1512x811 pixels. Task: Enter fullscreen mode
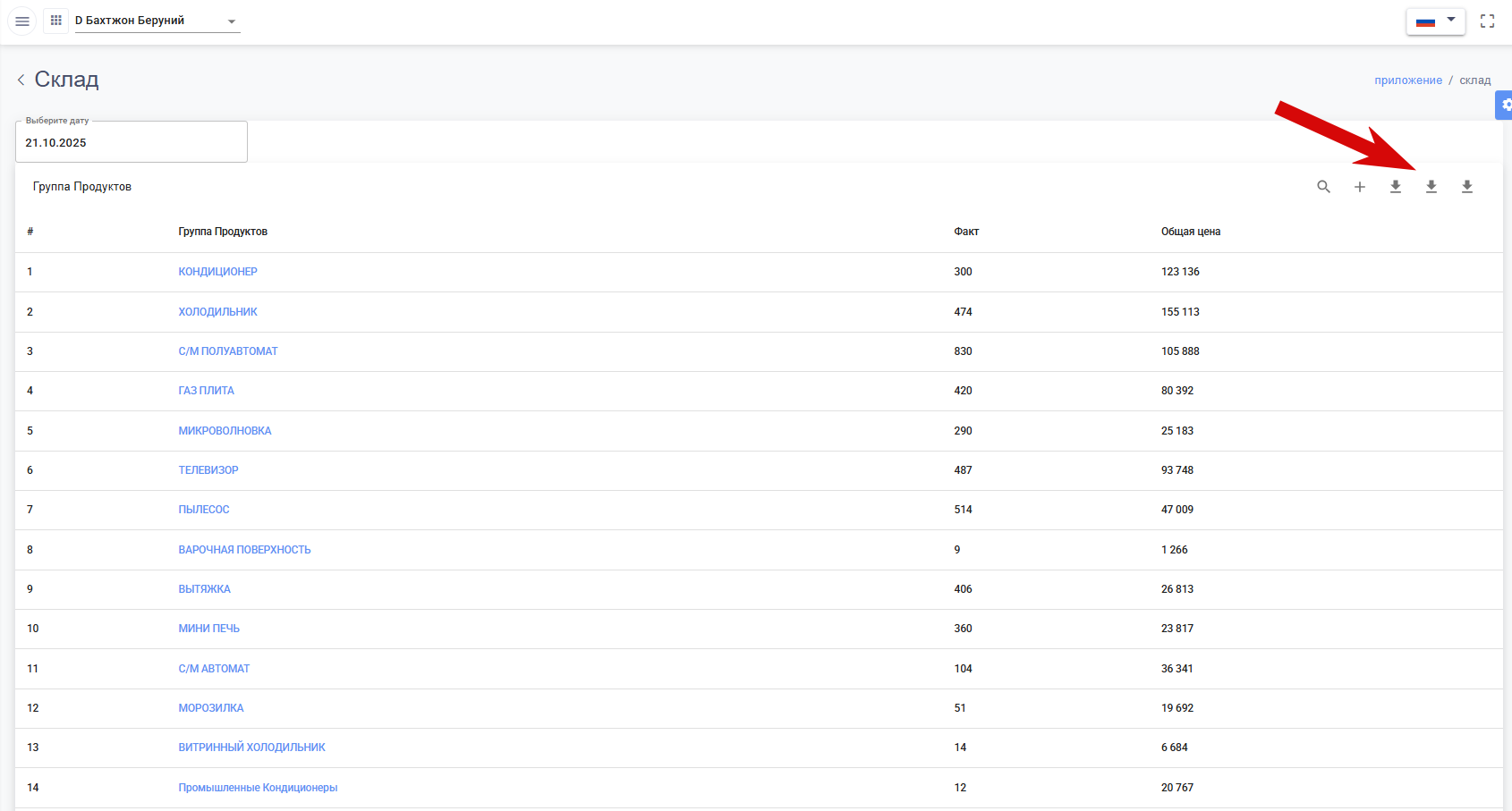click(x=1487, y=21)
